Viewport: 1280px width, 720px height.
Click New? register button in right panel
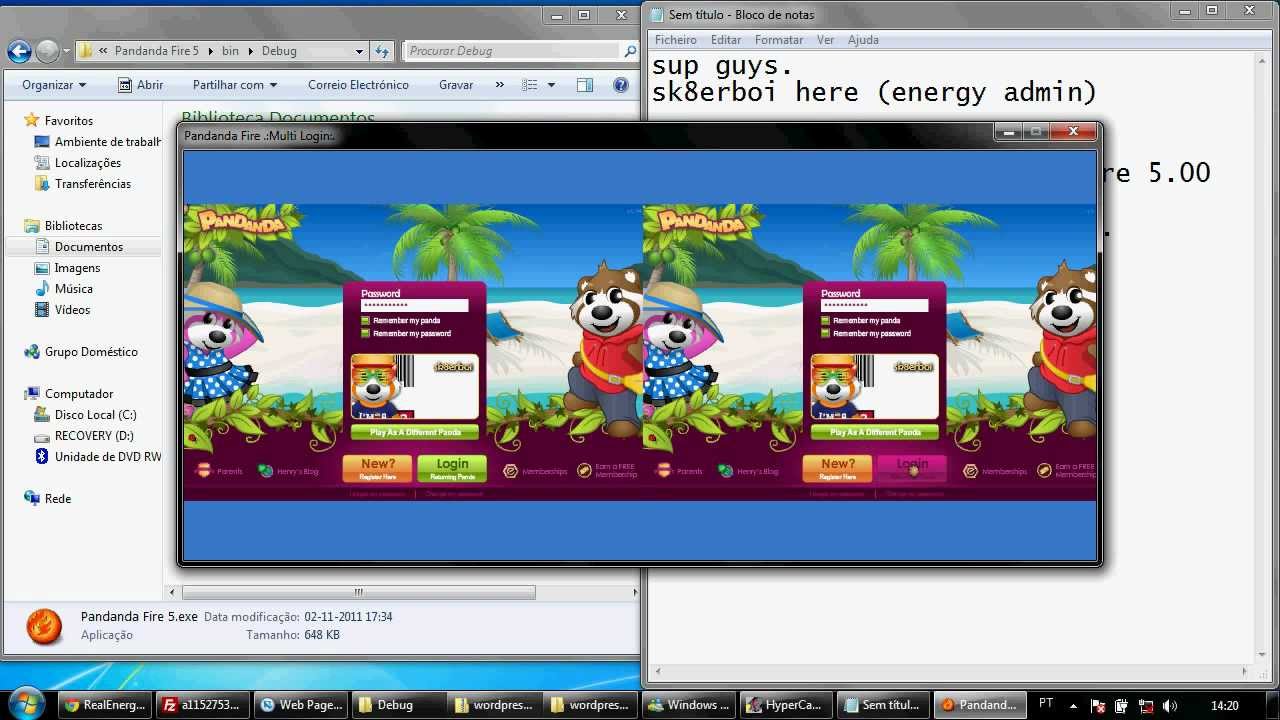837,468
